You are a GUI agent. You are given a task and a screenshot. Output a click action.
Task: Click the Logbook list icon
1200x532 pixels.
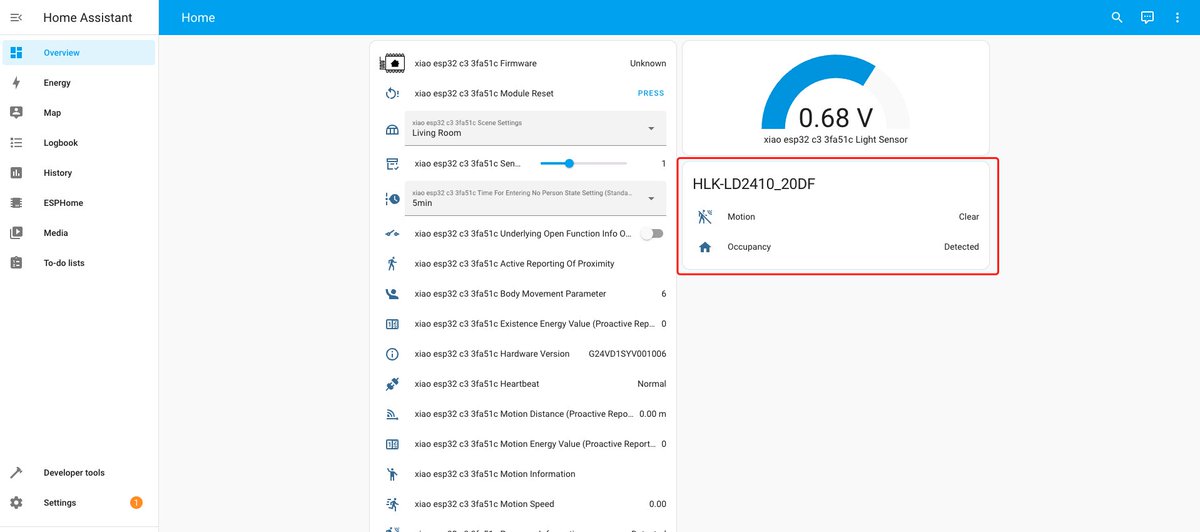coord(16,143)
